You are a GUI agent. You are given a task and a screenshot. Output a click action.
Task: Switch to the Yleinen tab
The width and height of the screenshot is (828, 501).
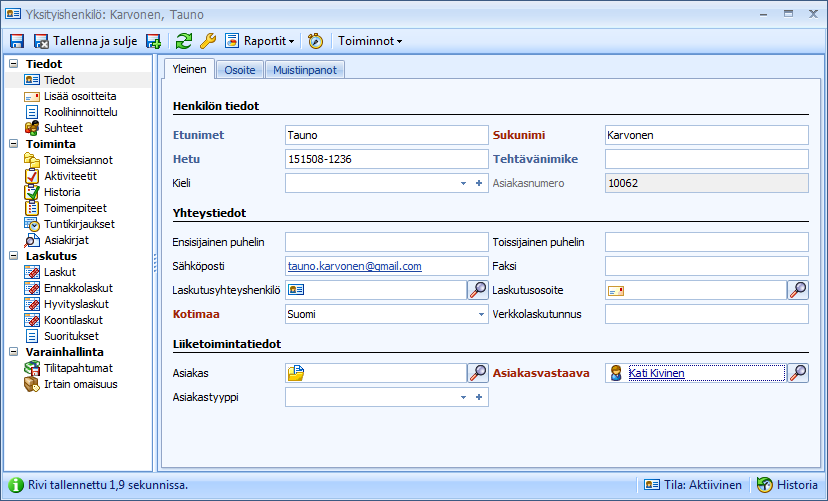189,69
